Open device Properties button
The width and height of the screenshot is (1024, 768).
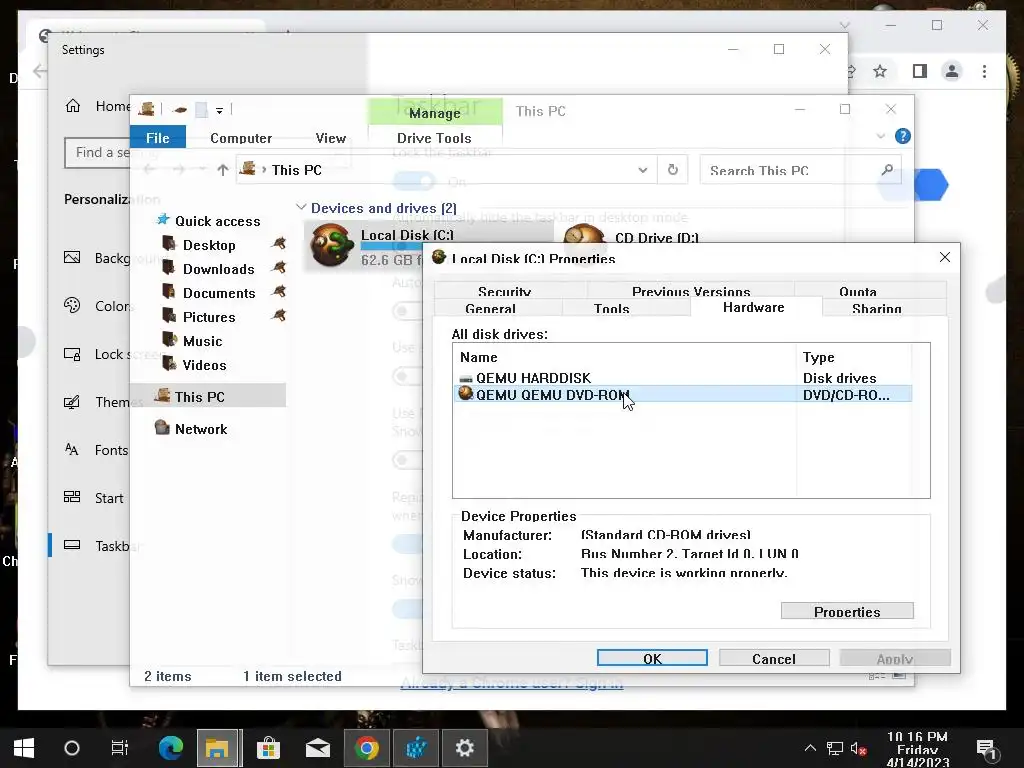(847, 611)
